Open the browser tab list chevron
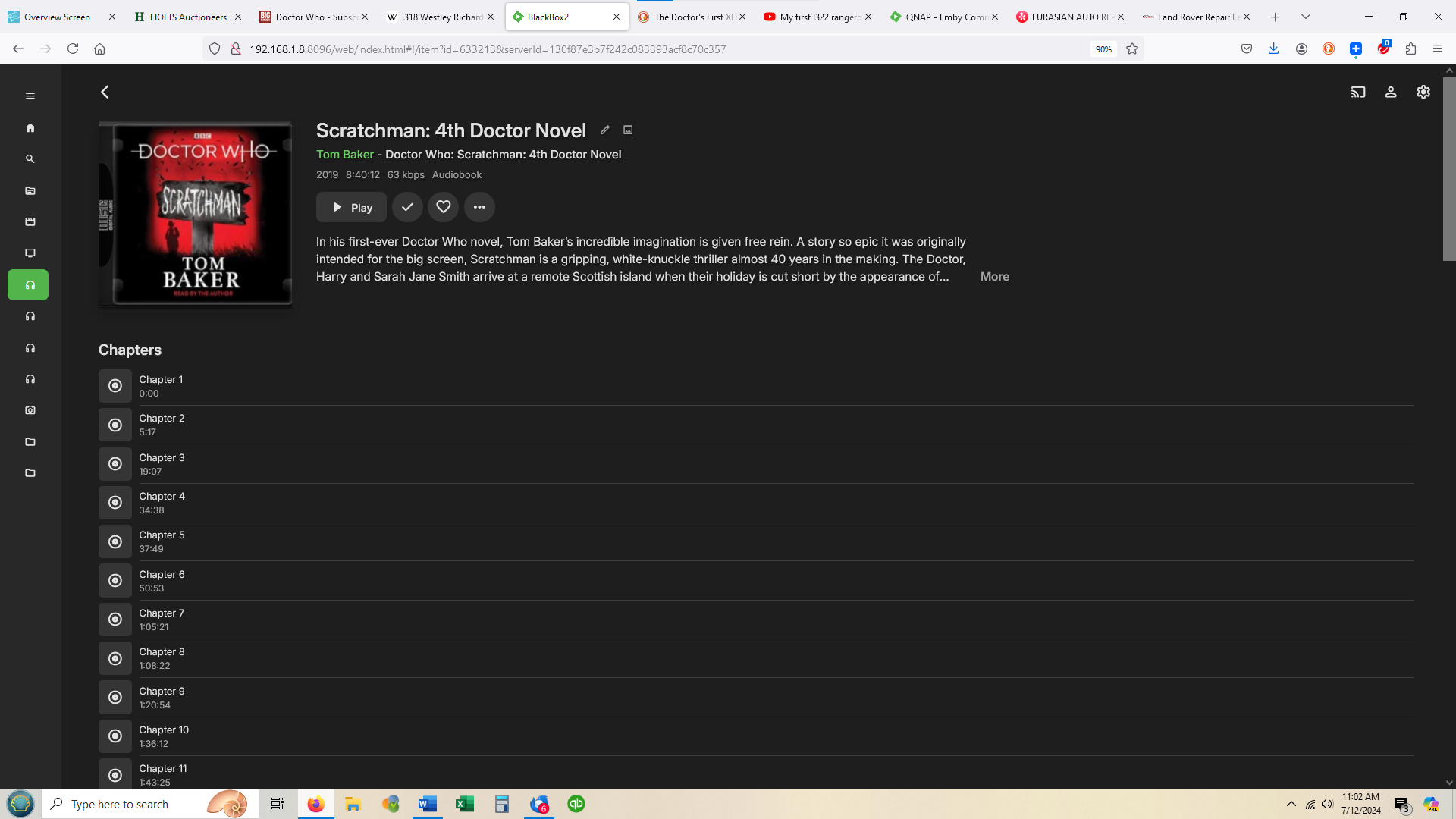 [x=1306, y=17]
